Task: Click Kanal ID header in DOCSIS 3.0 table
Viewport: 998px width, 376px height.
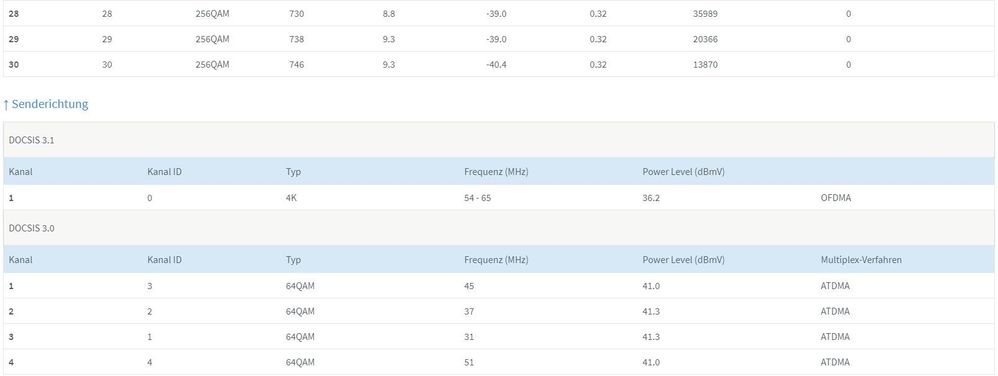Action: pyautogui.click(x=164, y=260)
